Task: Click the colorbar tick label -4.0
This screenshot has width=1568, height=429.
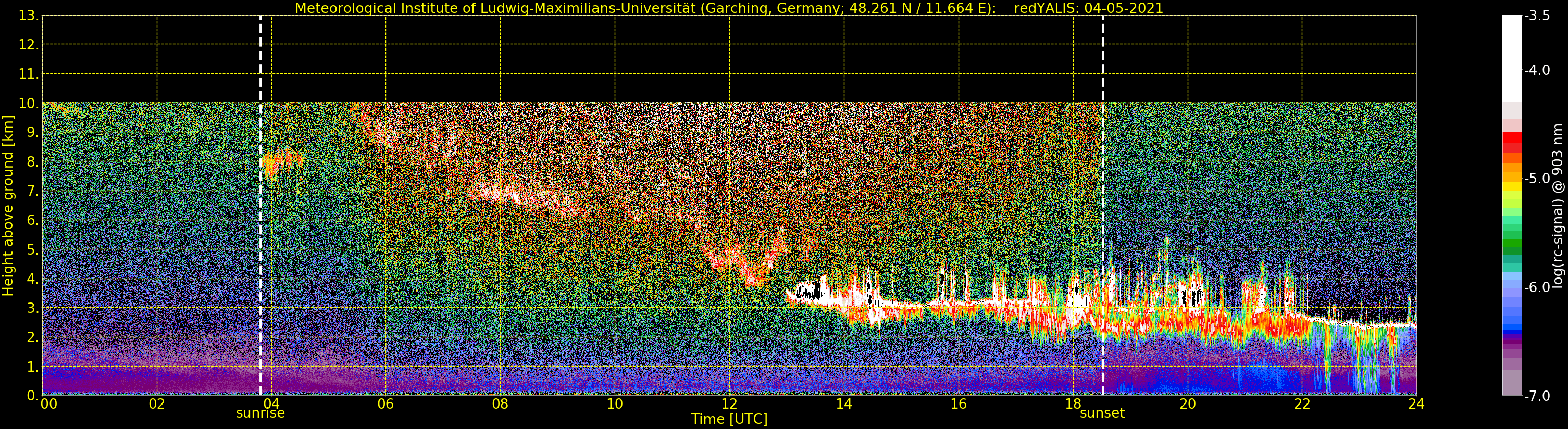Action: point(1537,71)
